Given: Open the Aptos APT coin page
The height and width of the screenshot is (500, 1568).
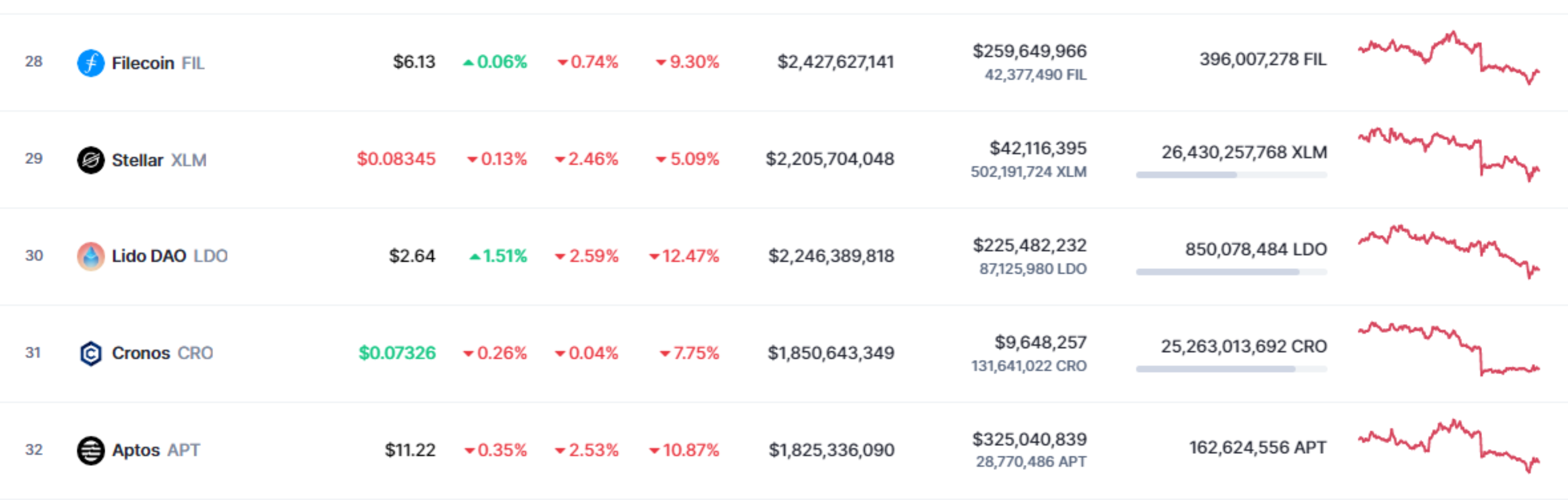Looking at the screenshot, I should pyautogui.click(x=156, y=450).
